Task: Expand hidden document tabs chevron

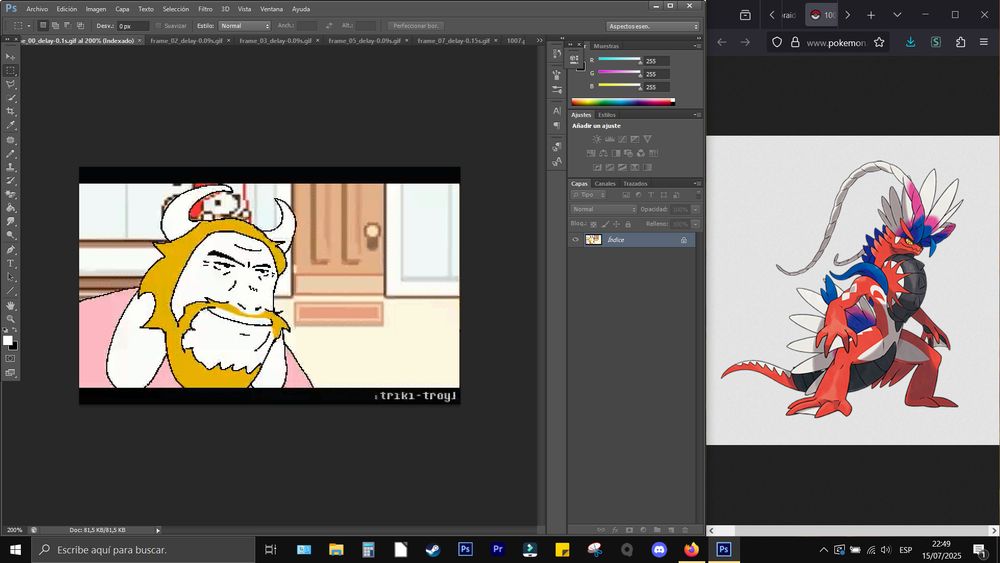Action: pyautogui.click(x=540, y=40)
